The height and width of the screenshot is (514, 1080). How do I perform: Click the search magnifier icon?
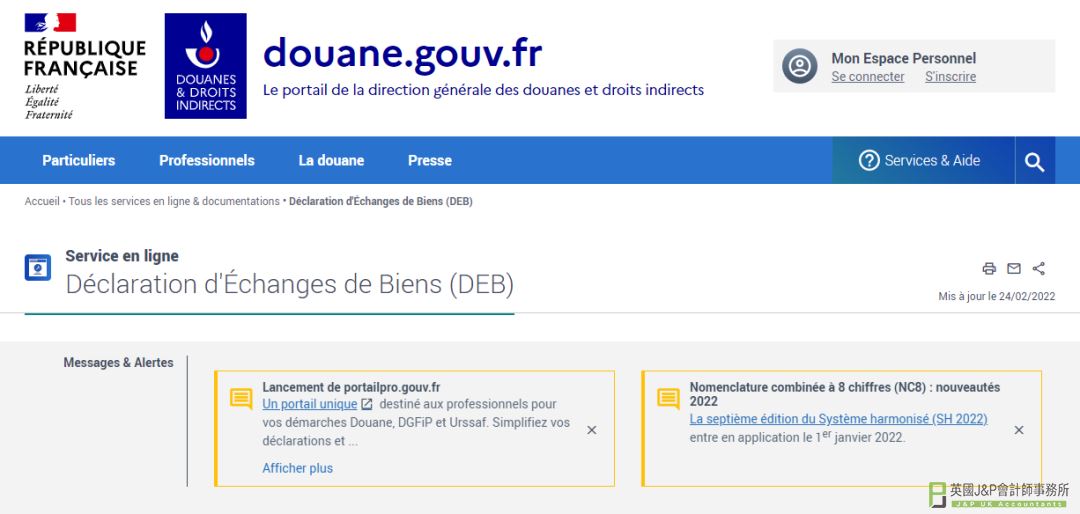tap(1035, 162)
